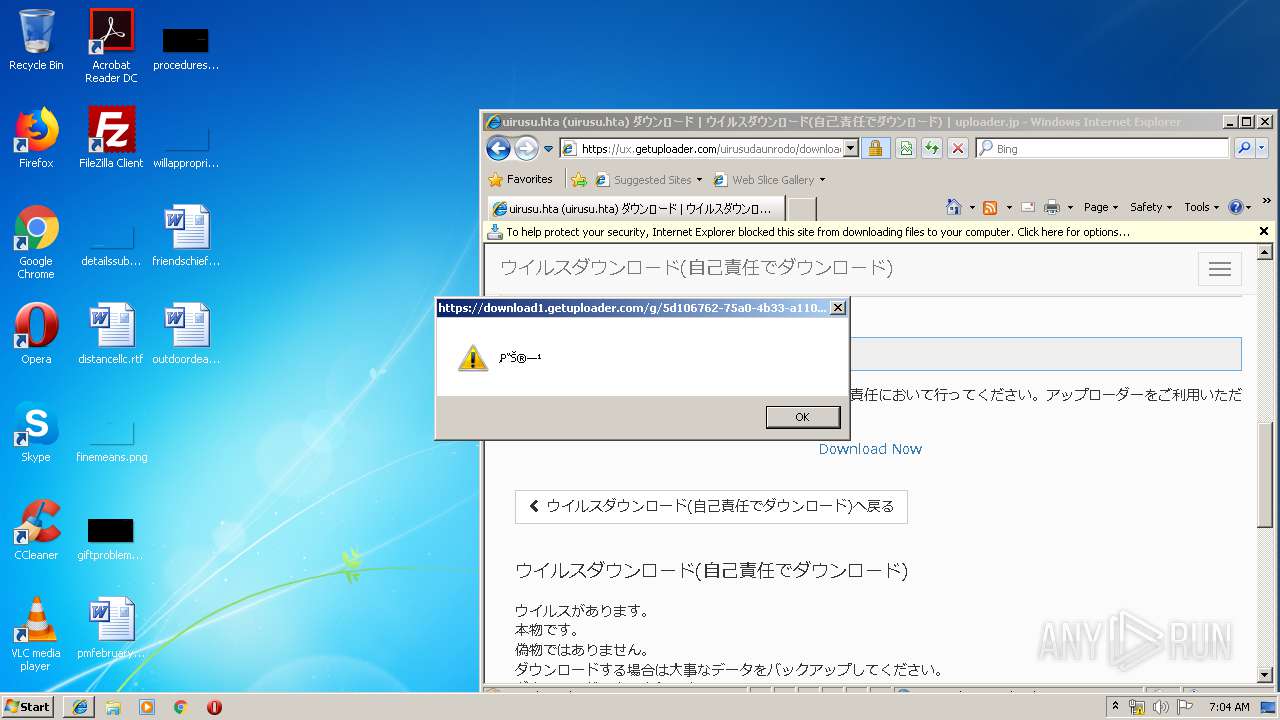1280x720 pixels.
Task: Click the vertical page scrollbar thumb
Action: pos(1267,474)
